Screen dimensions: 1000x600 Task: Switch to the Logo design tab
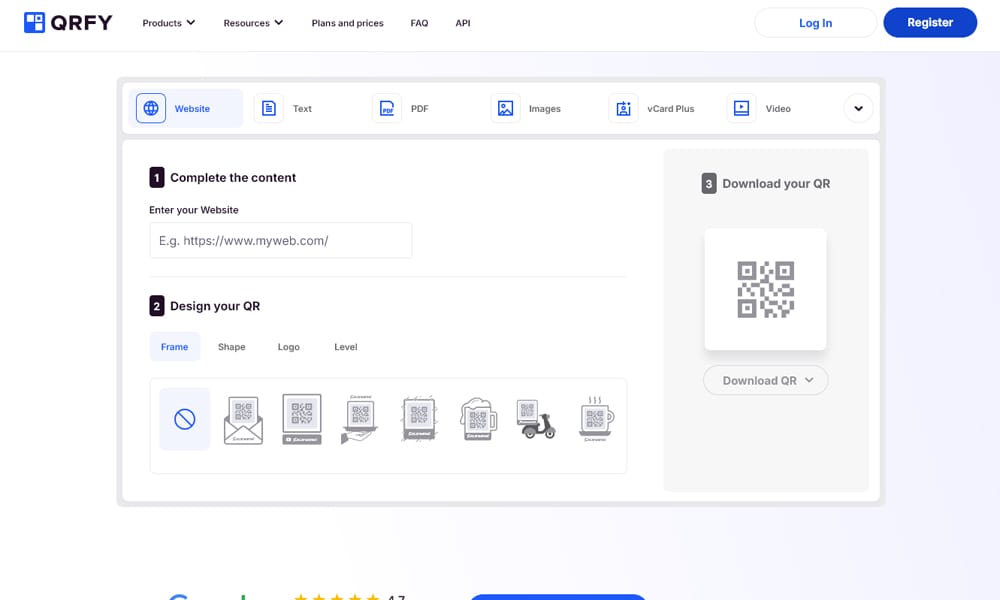click(288, 347)
